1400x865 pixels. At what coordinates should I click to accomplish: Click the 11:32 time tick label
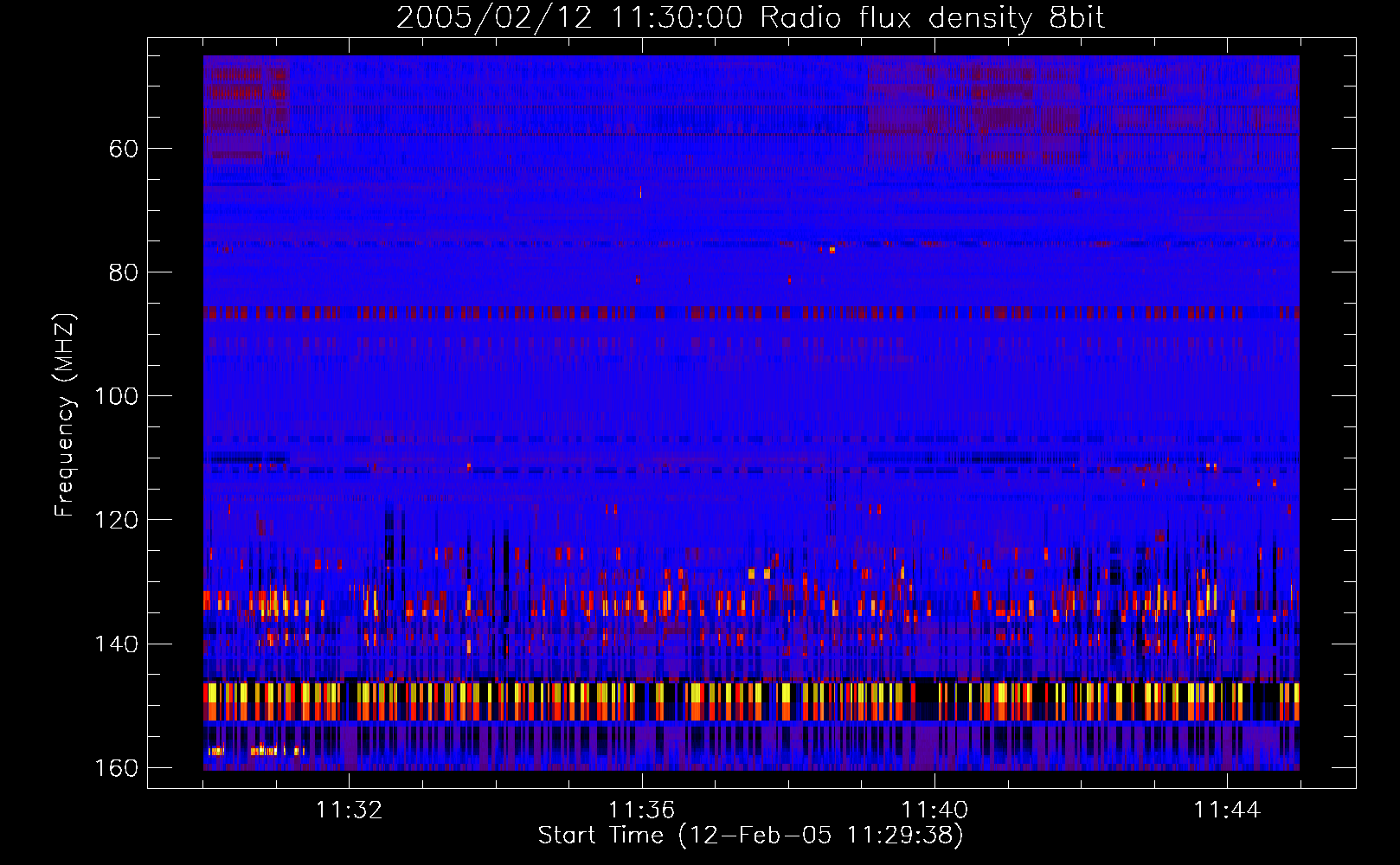coord(349,810)
